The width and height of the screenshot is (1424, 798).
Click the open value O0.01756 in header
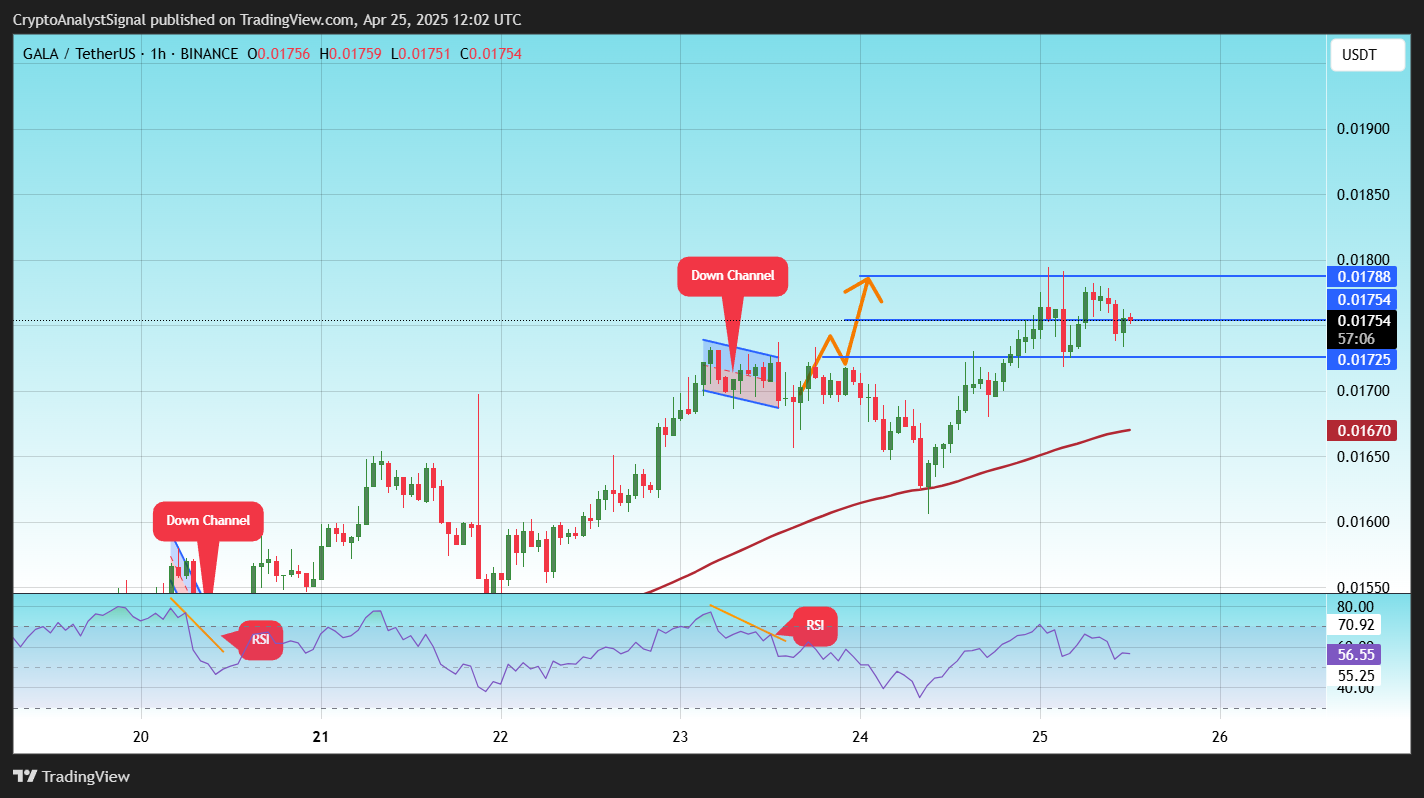point(279,54)
